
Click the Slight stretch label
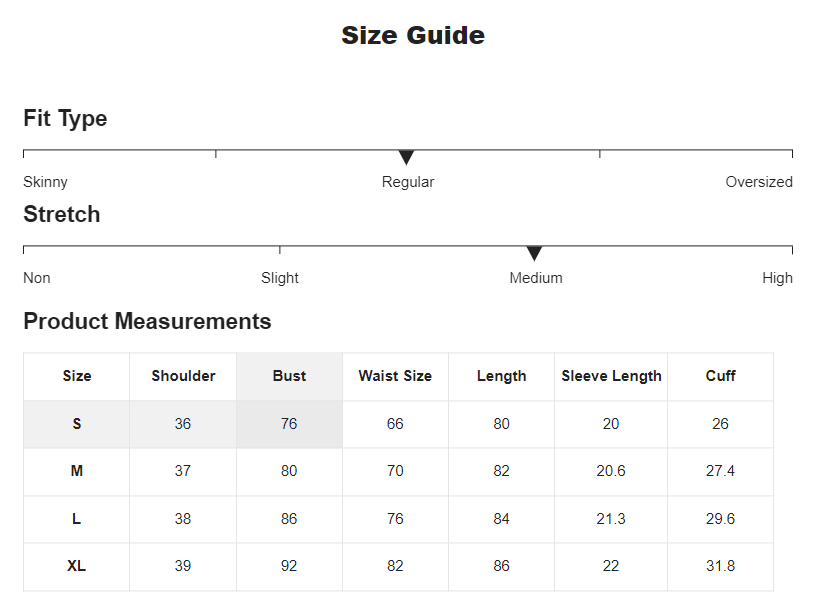(280, 278)
